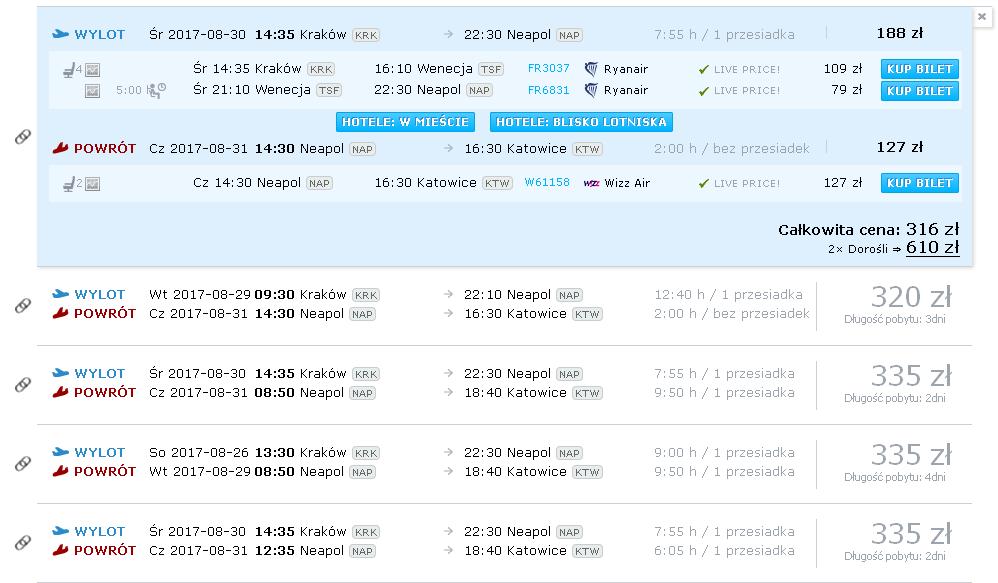Viewport: 998px width, 583px height.
Task: Click live price checkmark on the Wizz Air segment row
Action: click(703, 183)
